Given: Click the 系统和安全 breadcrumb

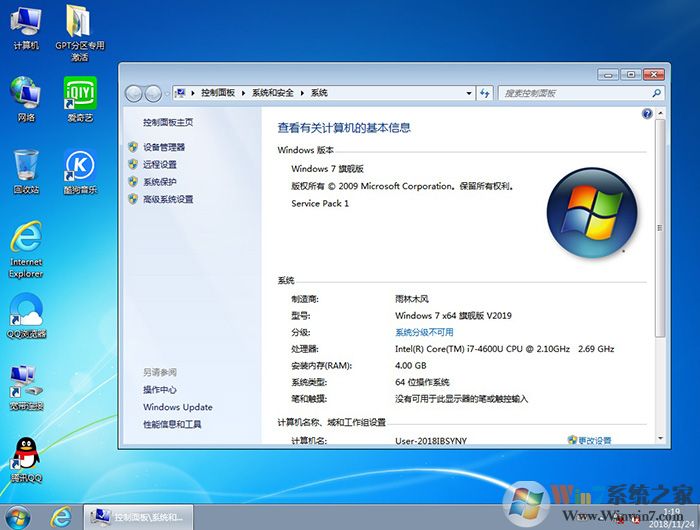Looking at the screenshot, I should (x=272, y=93).
